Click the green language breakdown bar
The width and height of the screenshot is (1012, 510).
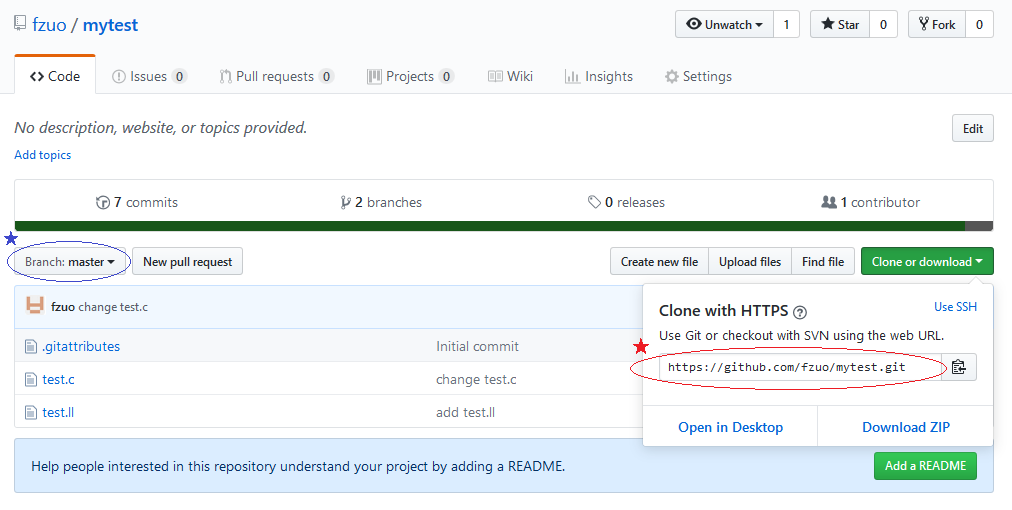[x=490, y=226]
